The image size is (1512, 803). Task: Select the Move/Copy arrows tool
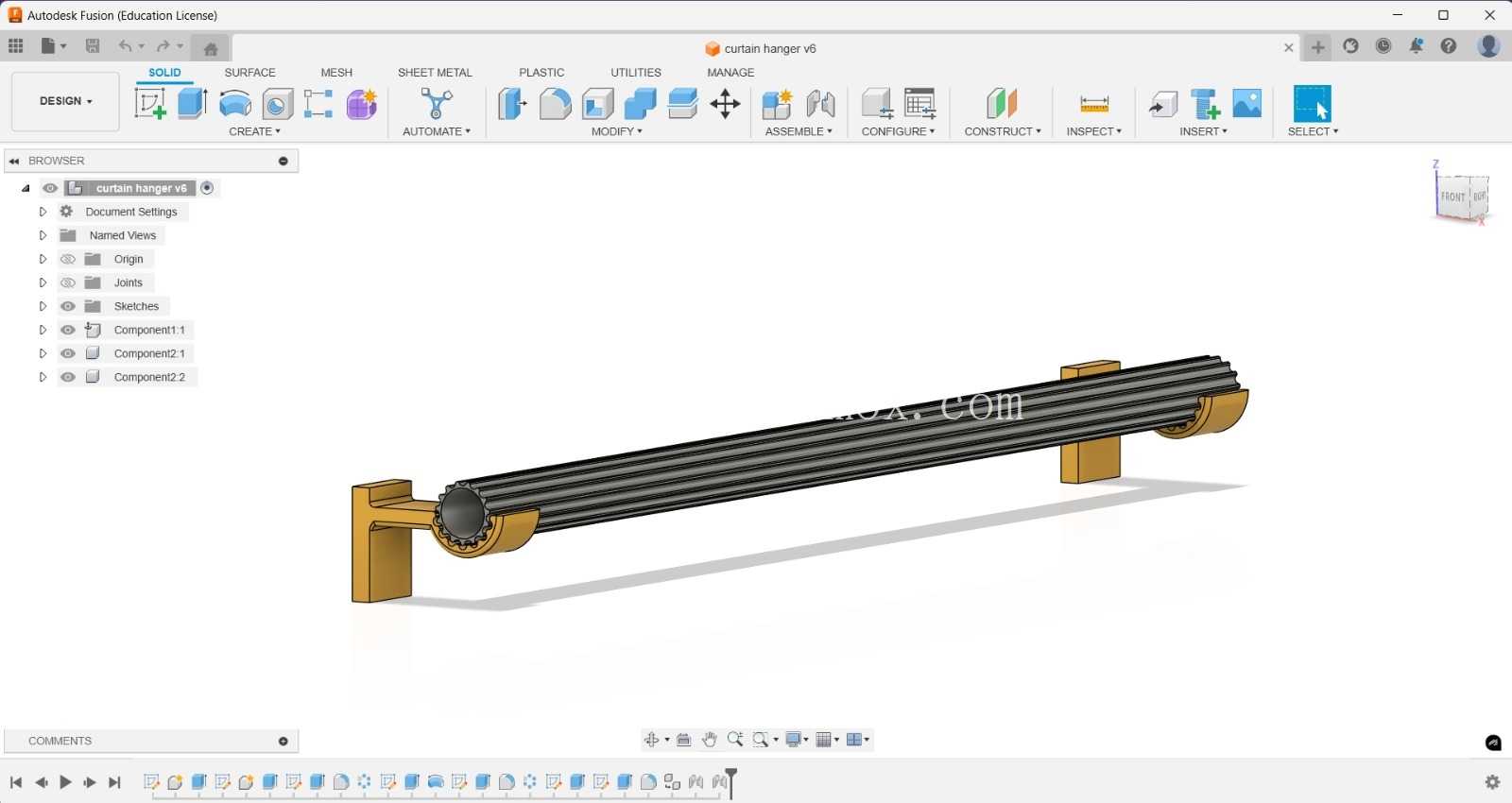(725, 103)
